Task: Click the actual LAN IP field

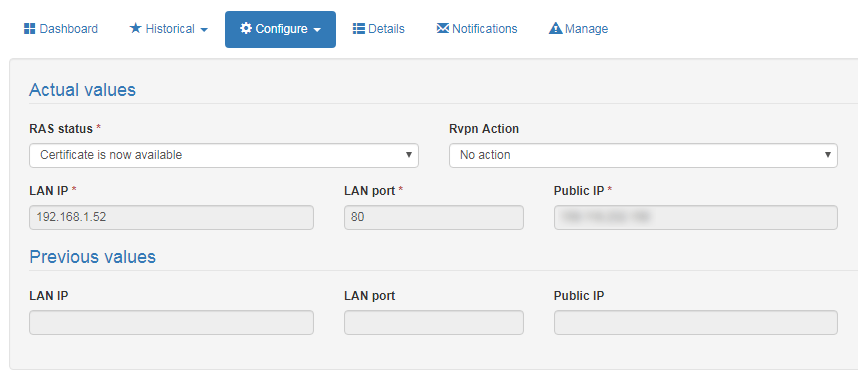Action: (x=171, y=217)
